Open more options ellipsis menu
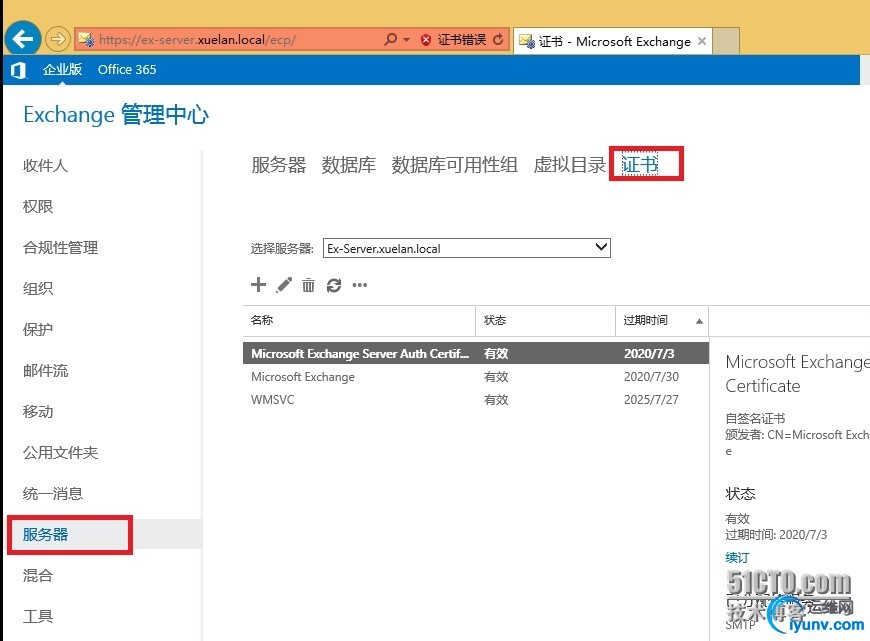The height and width of the screenshot is (641, 870). pos(360,285)
